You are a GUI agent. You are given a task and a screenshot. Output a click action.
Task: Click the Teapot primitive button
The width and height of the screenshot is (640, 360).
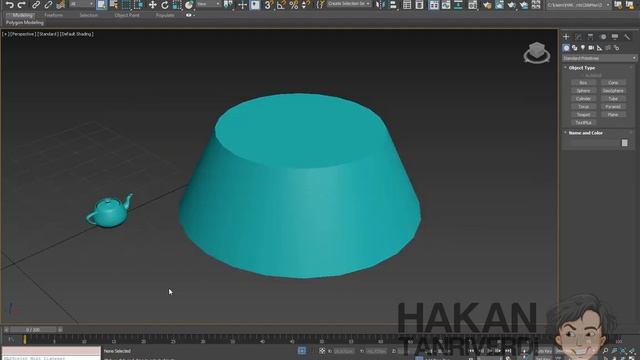click(x=583, y=115)
